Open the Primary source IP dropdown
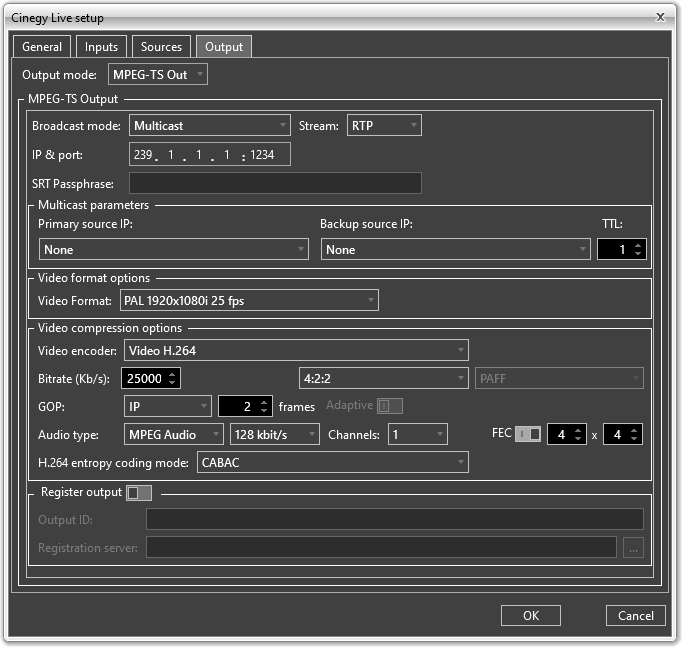 pyautogui.click(x=174, y=250)
